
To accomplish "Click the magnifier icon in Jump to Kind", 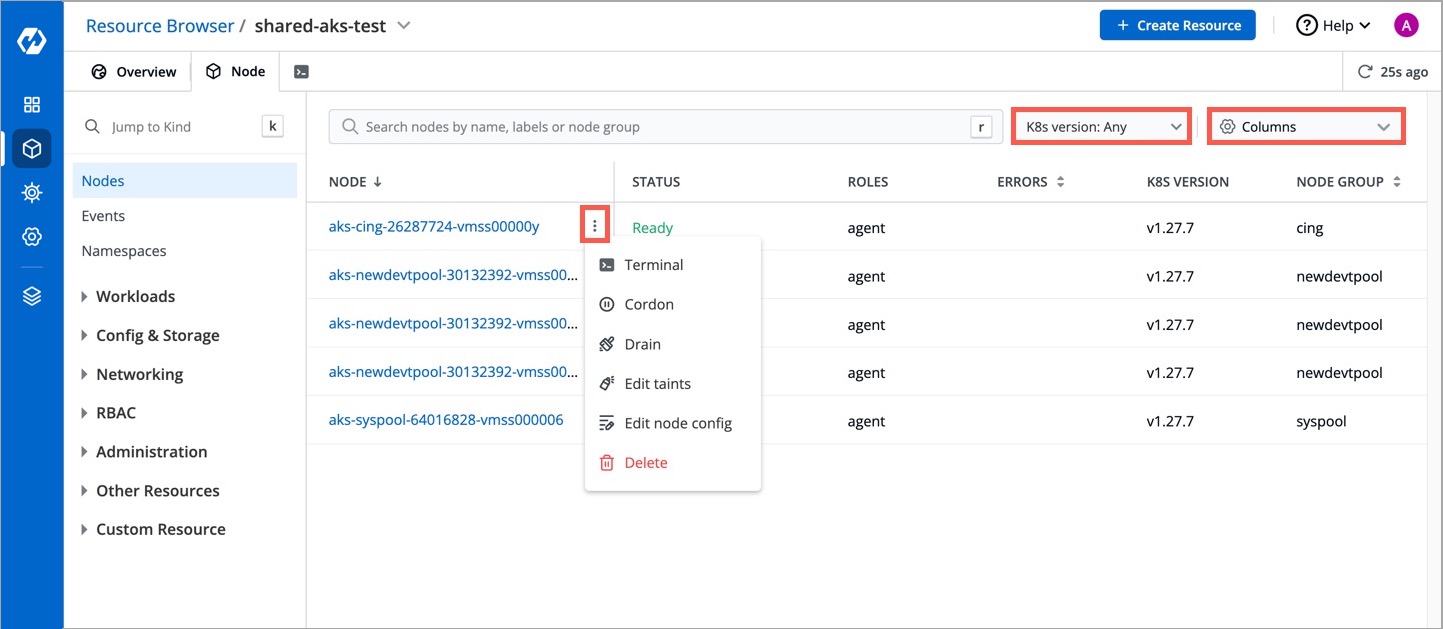I will coord(92,126).
